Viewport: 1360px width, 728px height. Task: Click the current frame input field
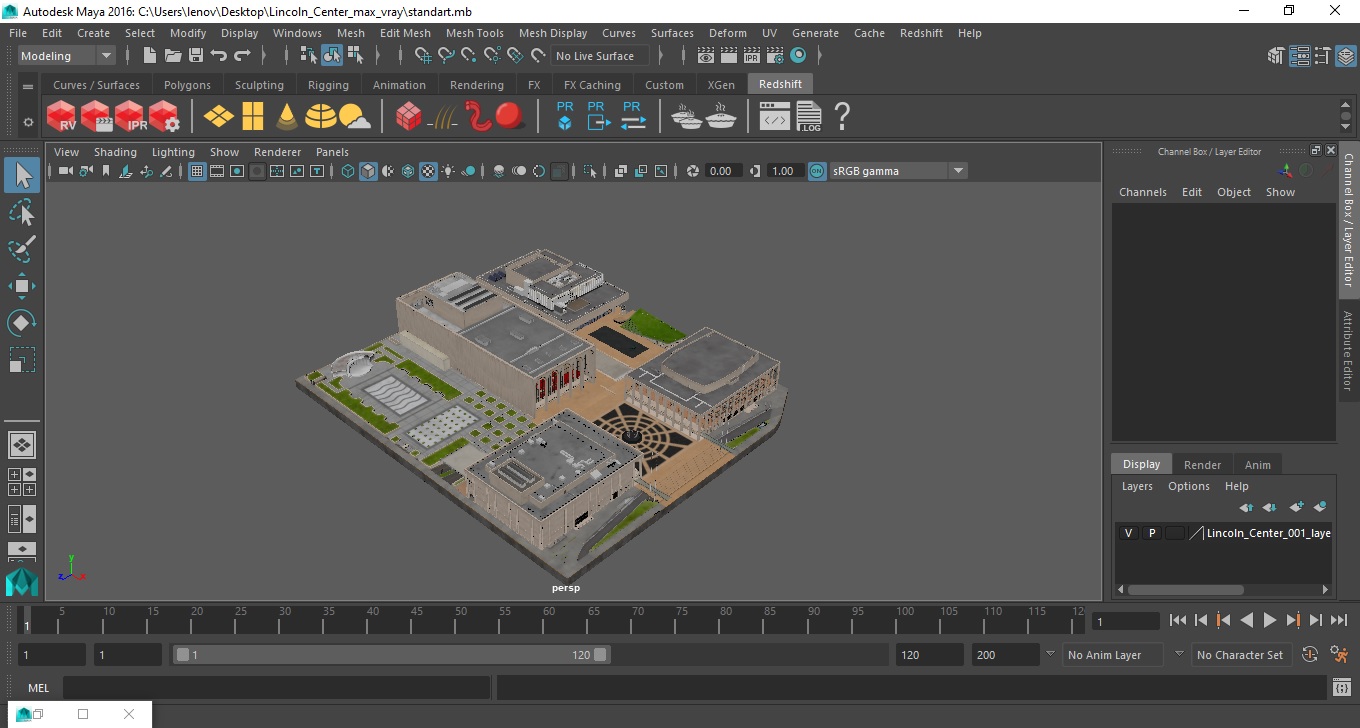tap(1126, 621)
